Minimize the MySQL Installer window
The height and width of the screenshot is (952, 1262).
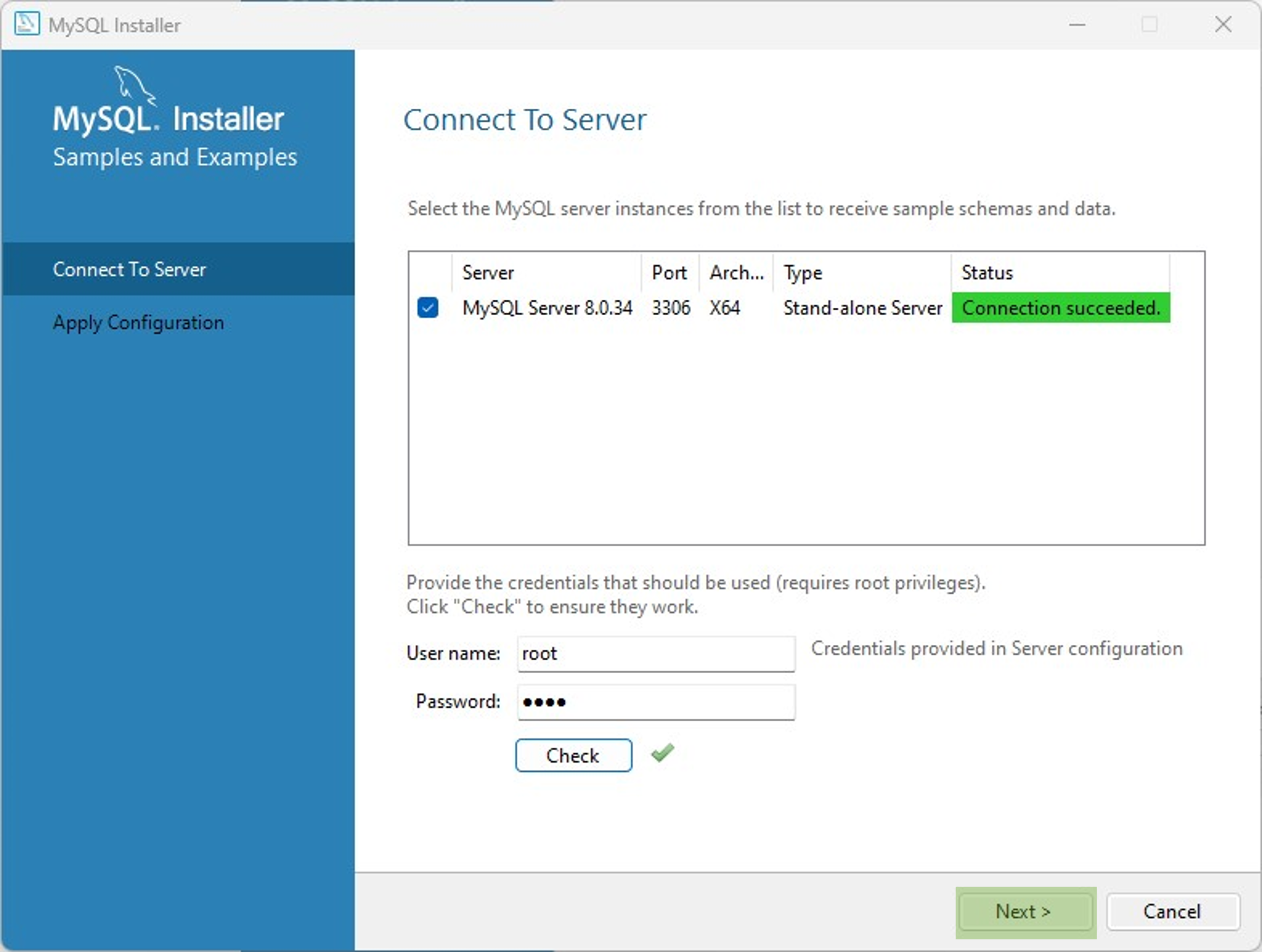1077,25
